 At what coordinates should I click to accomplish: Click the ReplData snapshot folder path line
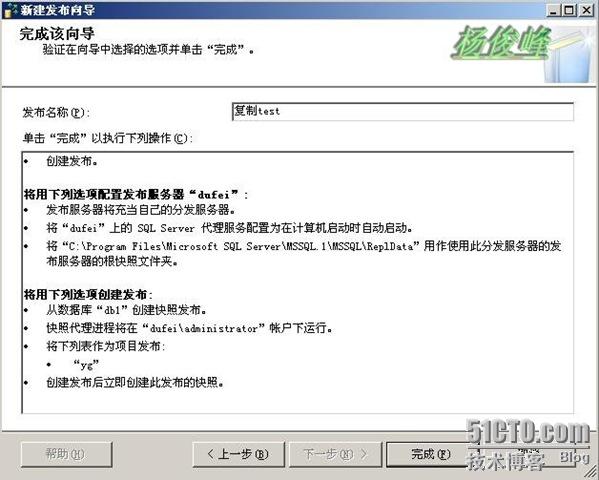pyautogui.click(x=303, y=254)
